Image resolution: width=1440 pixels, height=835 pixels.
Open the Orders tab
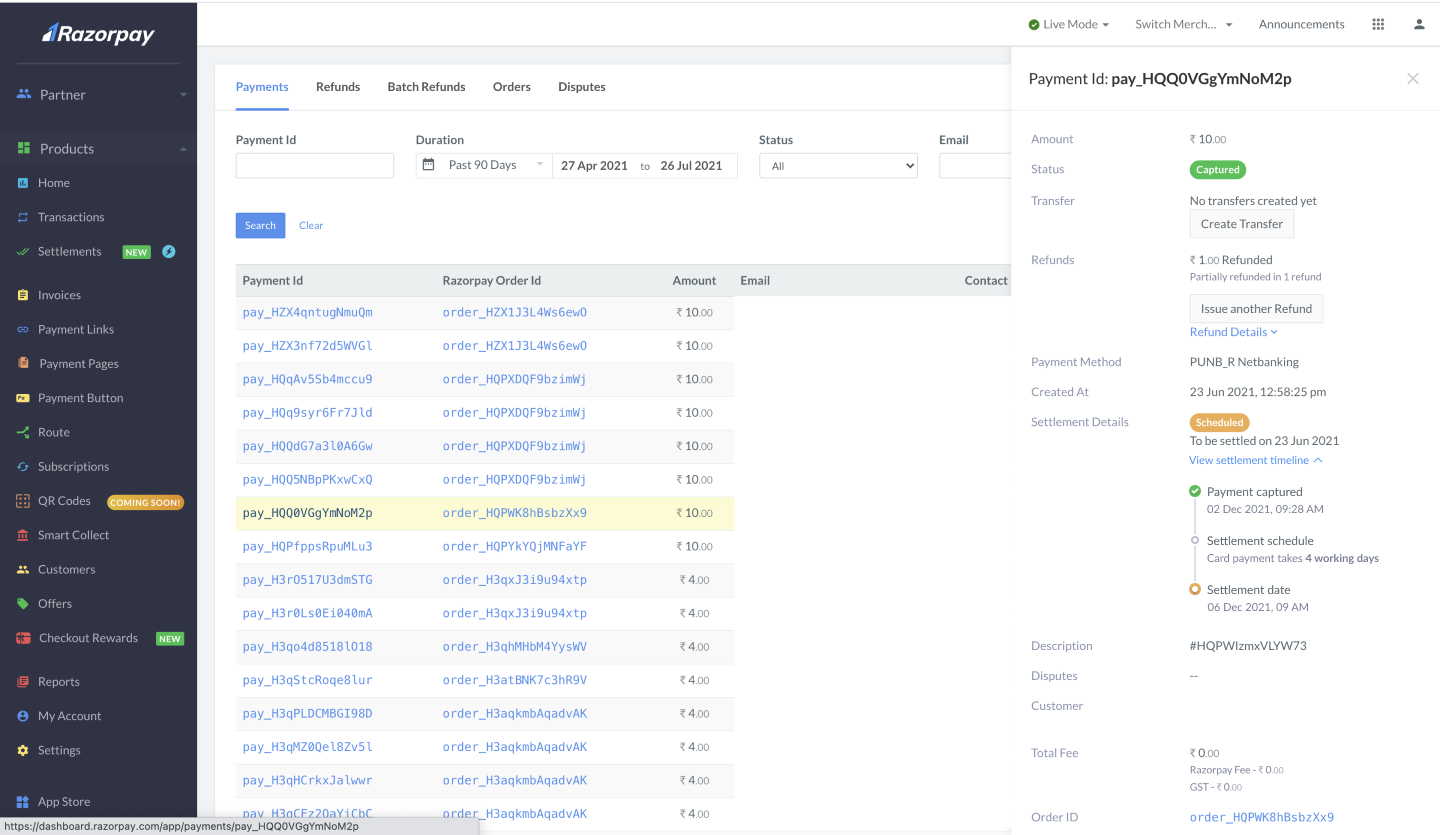pyautogui.click(x=512, y=87)
